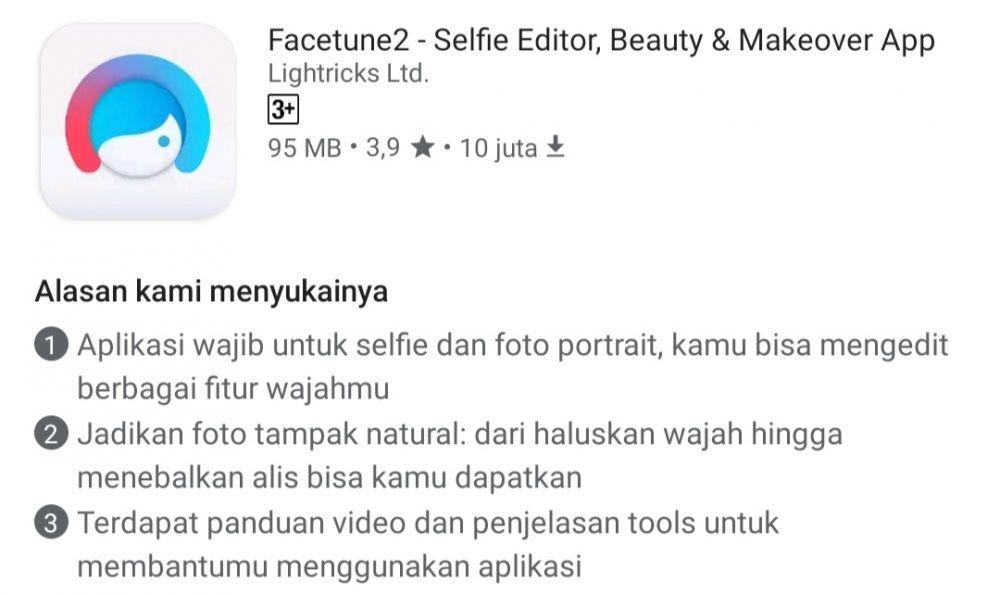This screenshot has width=1000, height=594.
Task: Click the line starting Terdapat panduan video
Action: pyautogui.click(x=428, y=523)
